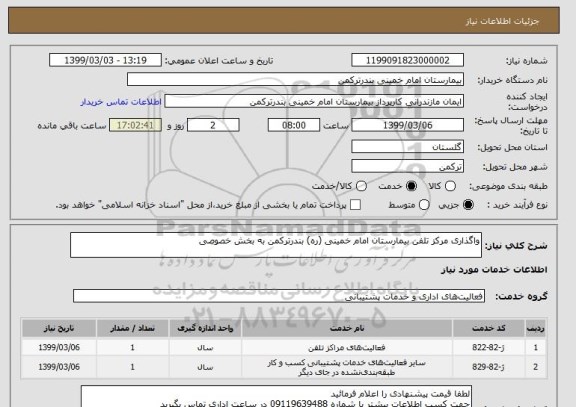Select the جزیی purchase type radio
576x407 pixels.
(468, 205)
